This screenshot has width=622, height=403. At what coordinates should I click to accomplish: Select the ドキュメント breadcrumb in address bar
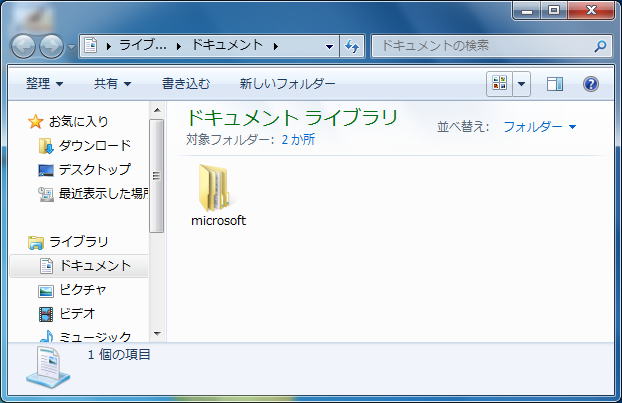[228, 45]
